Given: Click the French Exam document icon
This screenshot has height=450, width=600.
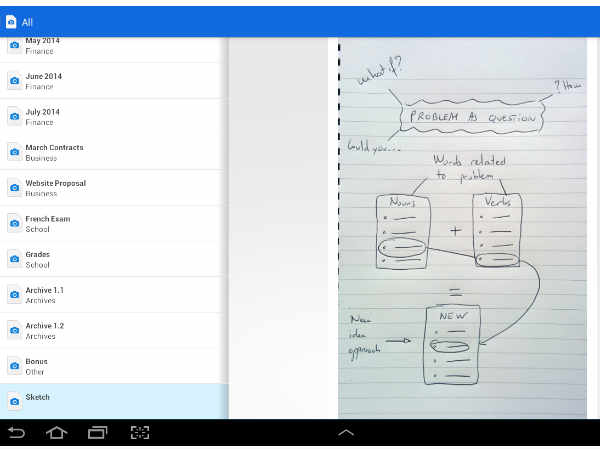Looking at the screenshot, I should [x=14, y=223].
